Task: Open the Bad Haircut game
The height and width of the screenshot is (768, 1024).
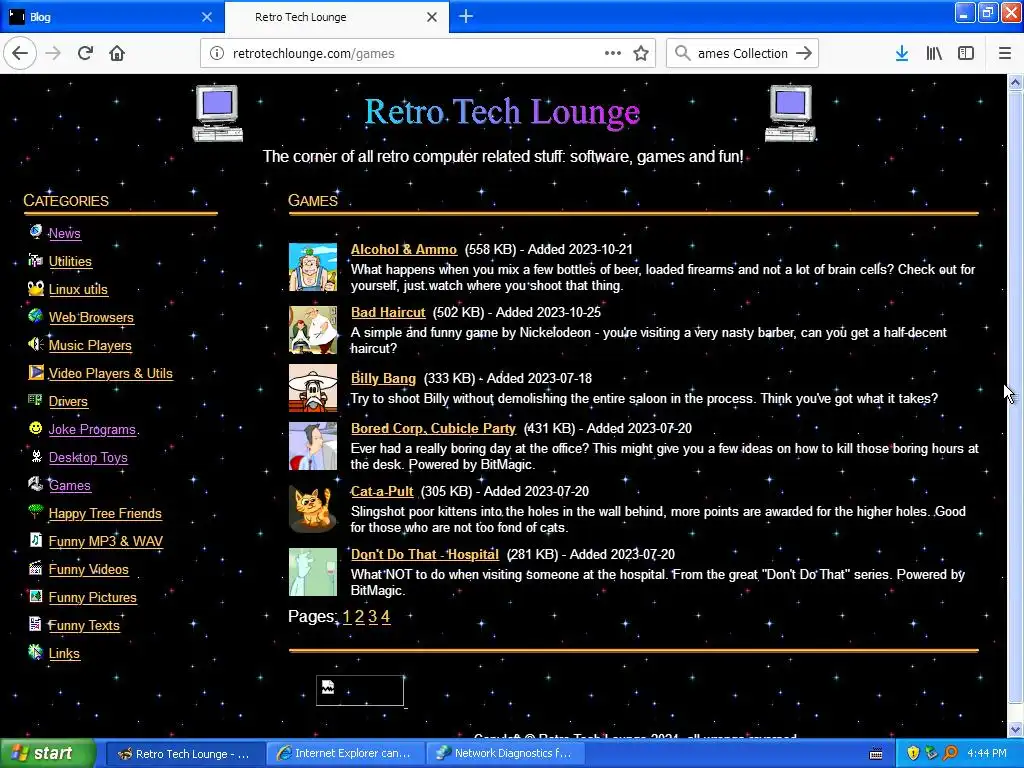Action: coord(388,312)
